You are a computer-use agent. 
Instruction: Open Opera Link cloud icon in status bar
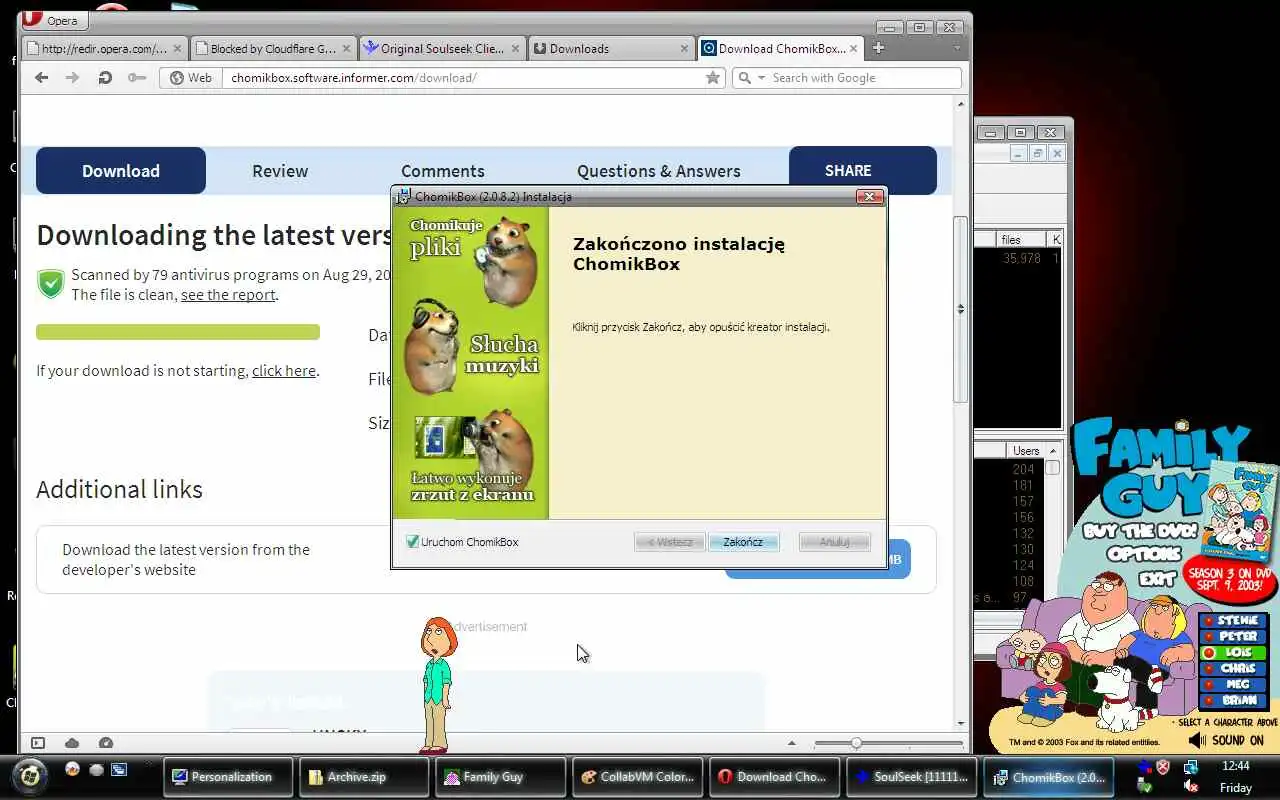tap(72, 743)
